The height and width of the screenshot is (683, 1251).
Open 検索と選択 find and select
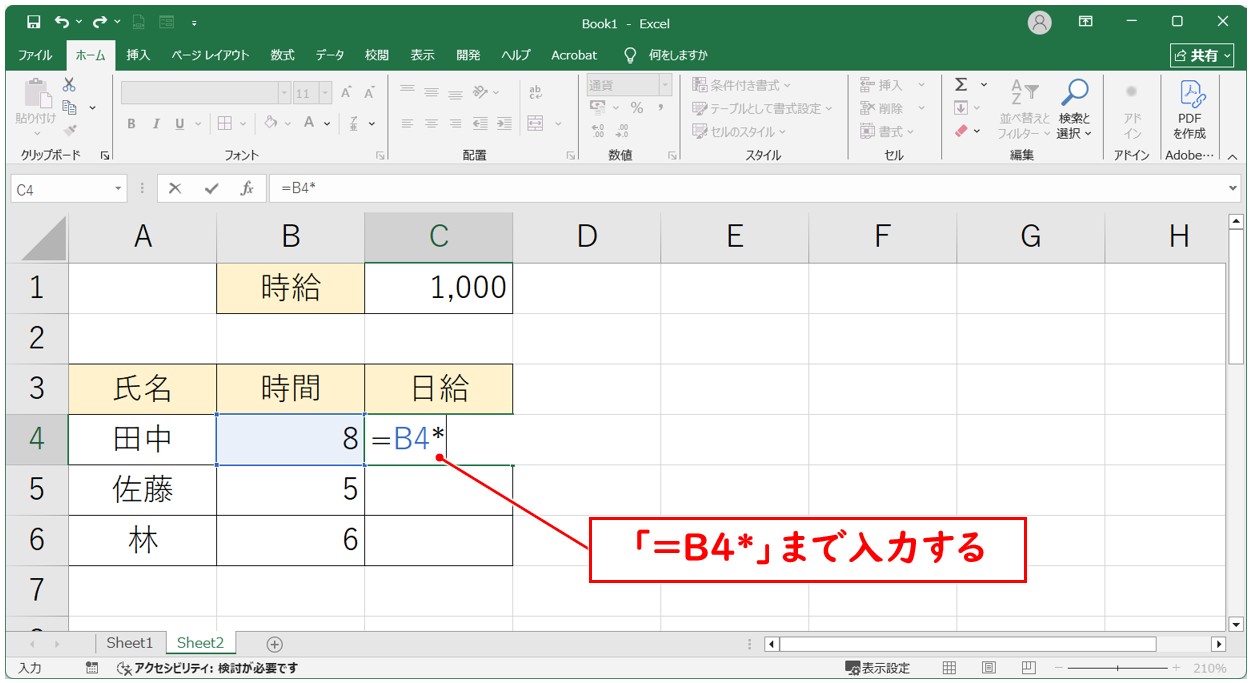pos(1075,108)
